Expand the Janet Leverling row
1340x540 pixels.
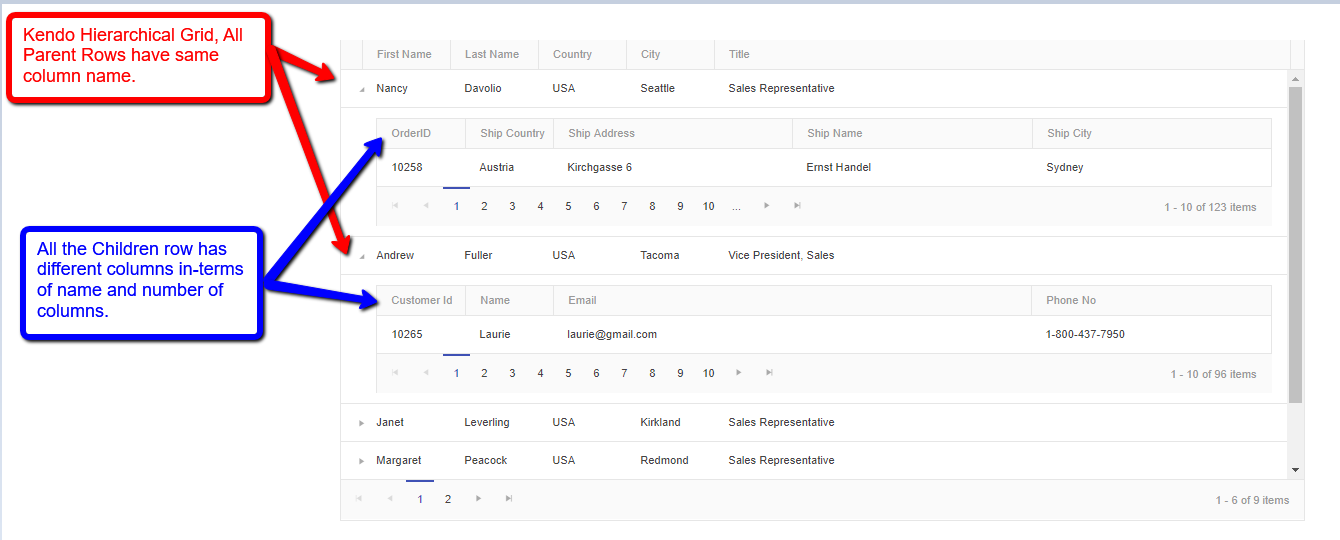(361, 423)
